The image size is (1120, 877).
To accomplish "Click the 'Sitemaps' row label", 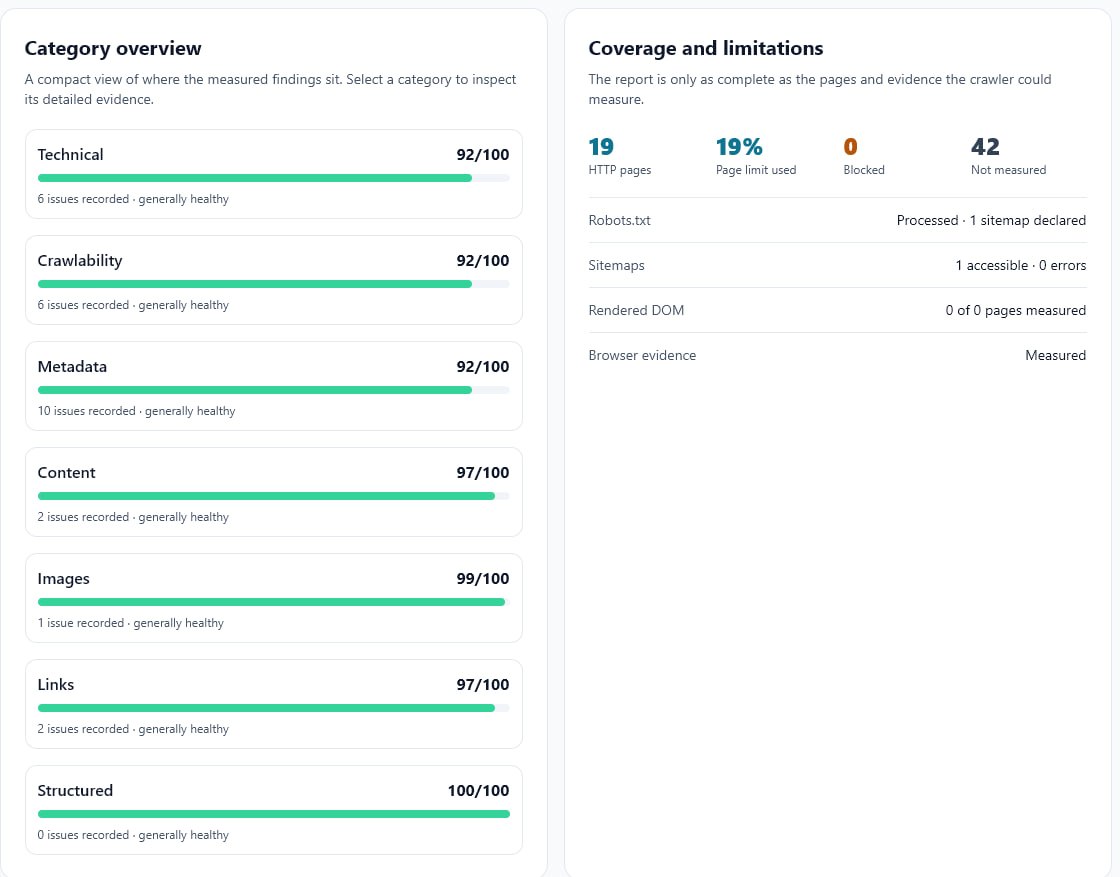I will point(616,266).
